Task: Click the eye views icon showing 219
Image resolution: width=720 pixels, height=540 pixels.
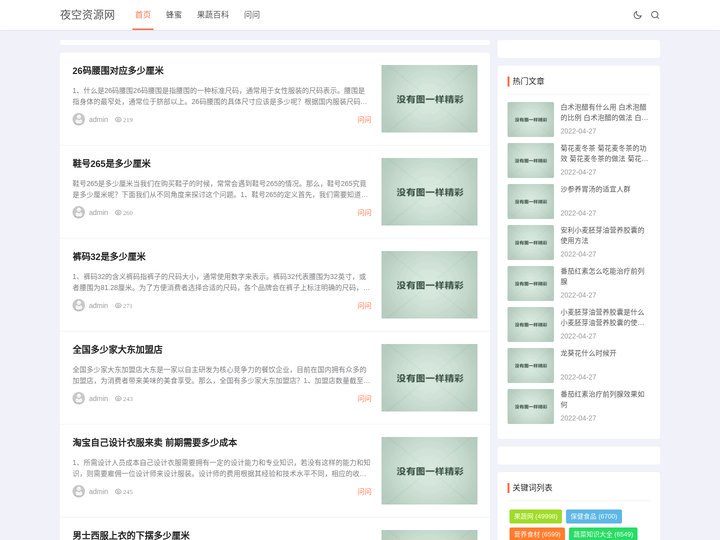Action: tap(118, 119)
